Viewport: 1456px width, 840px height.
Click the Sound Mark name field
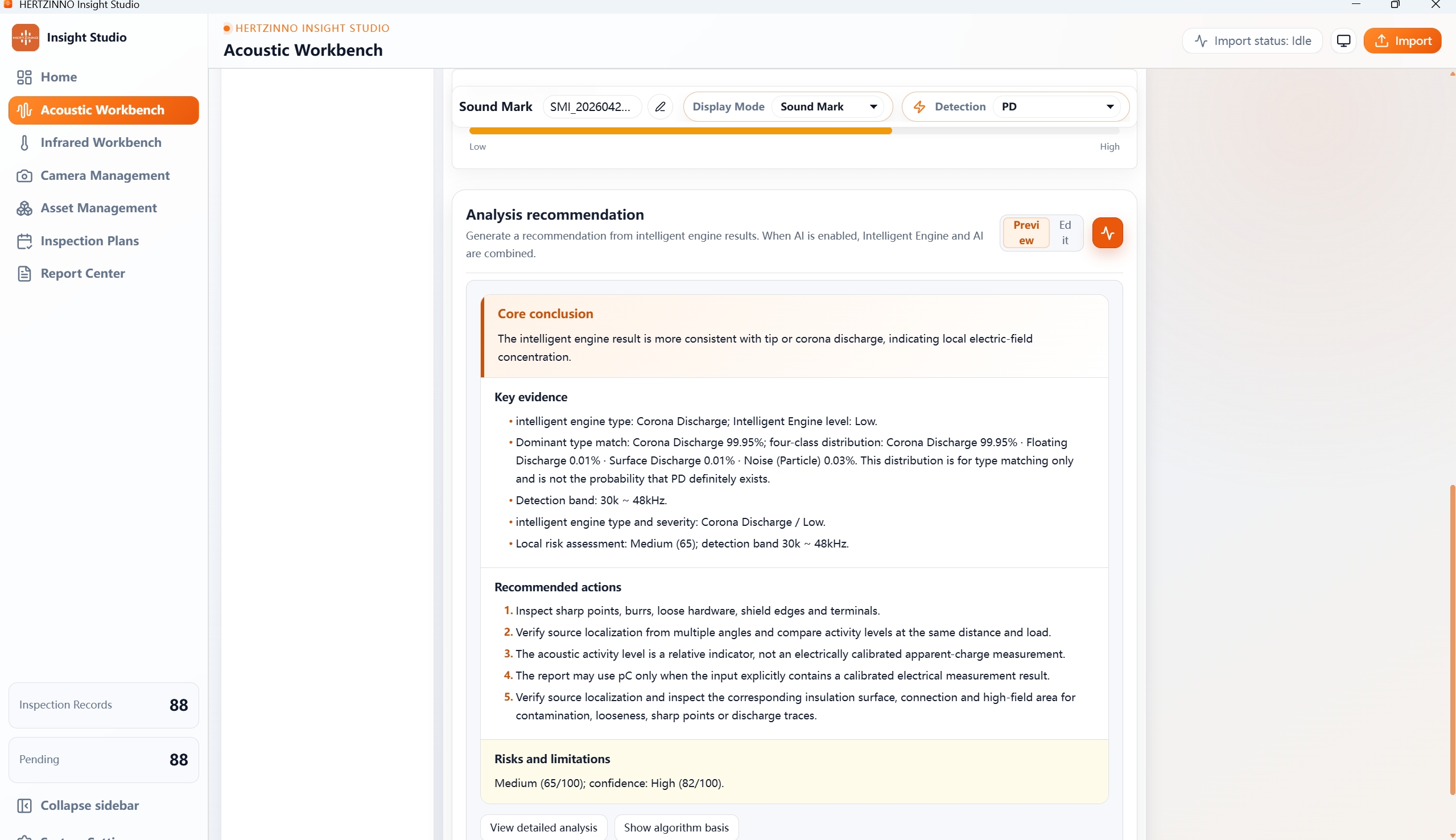[592, 107]
